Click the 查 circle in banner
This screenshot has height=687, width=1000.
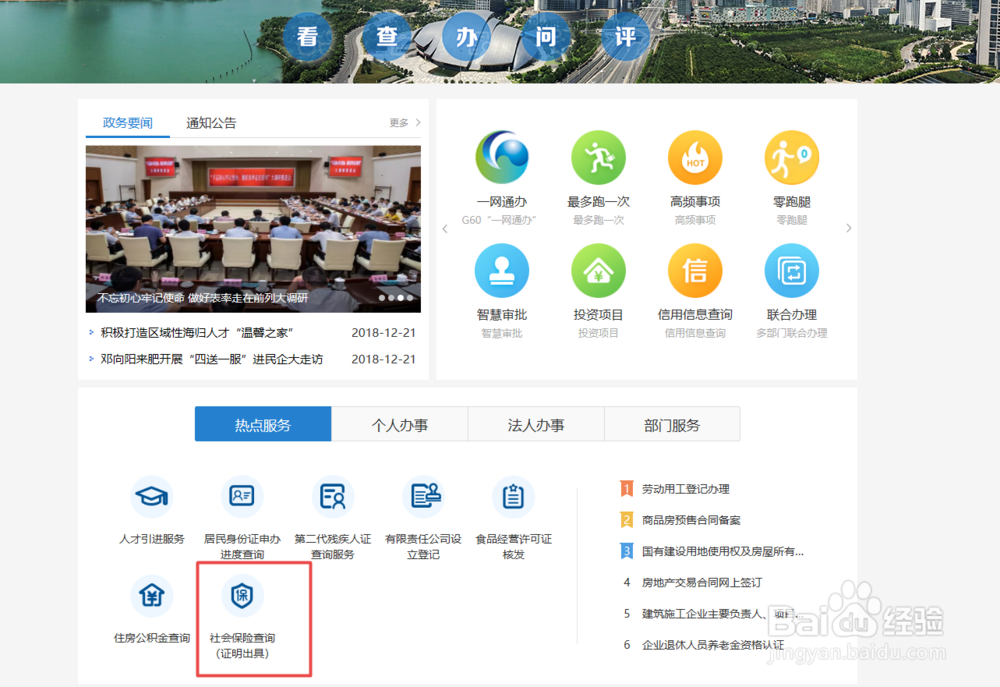click(x=387, y=36)
